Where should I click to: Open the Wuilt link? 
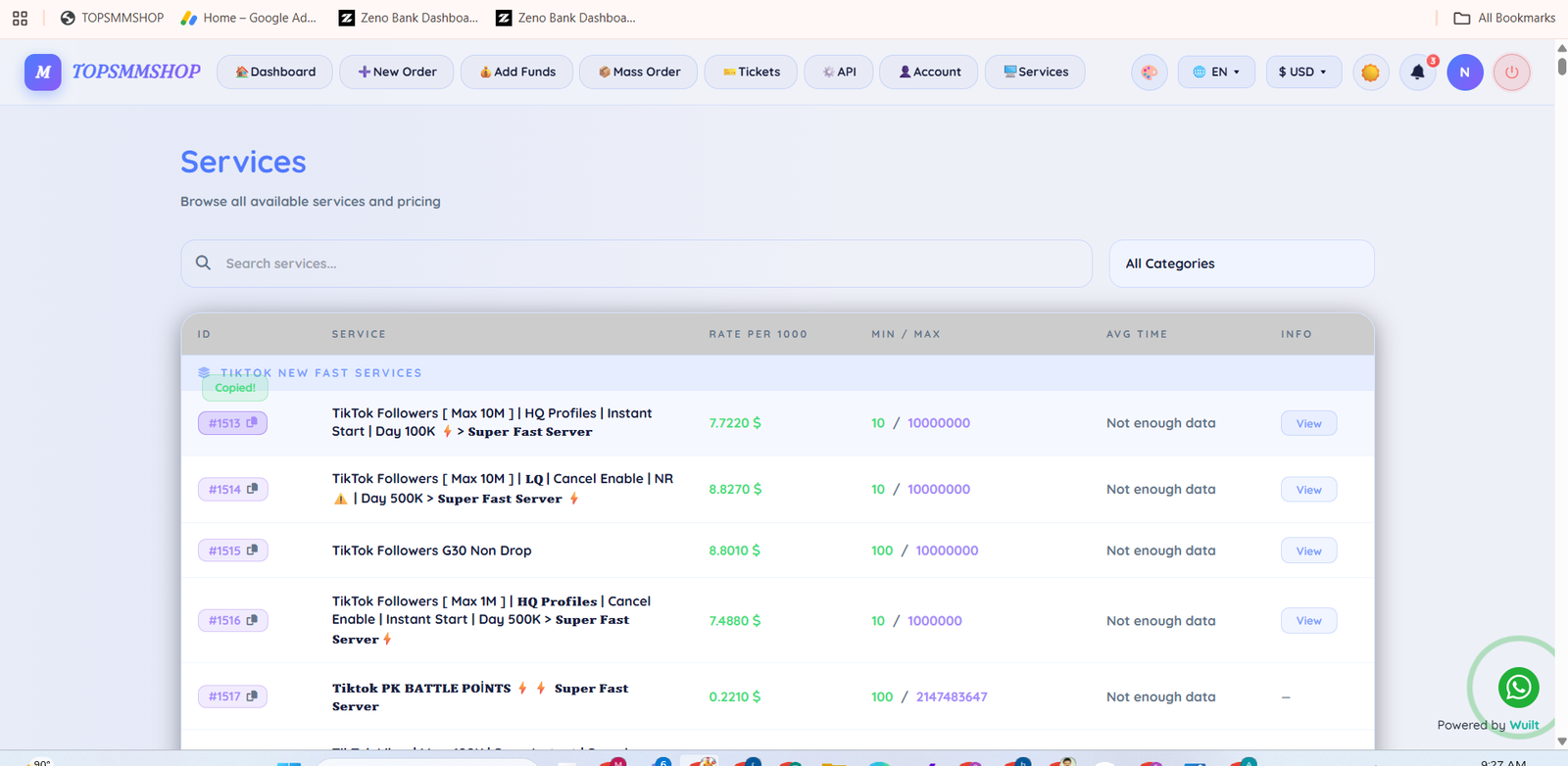tap(1524, 725)
